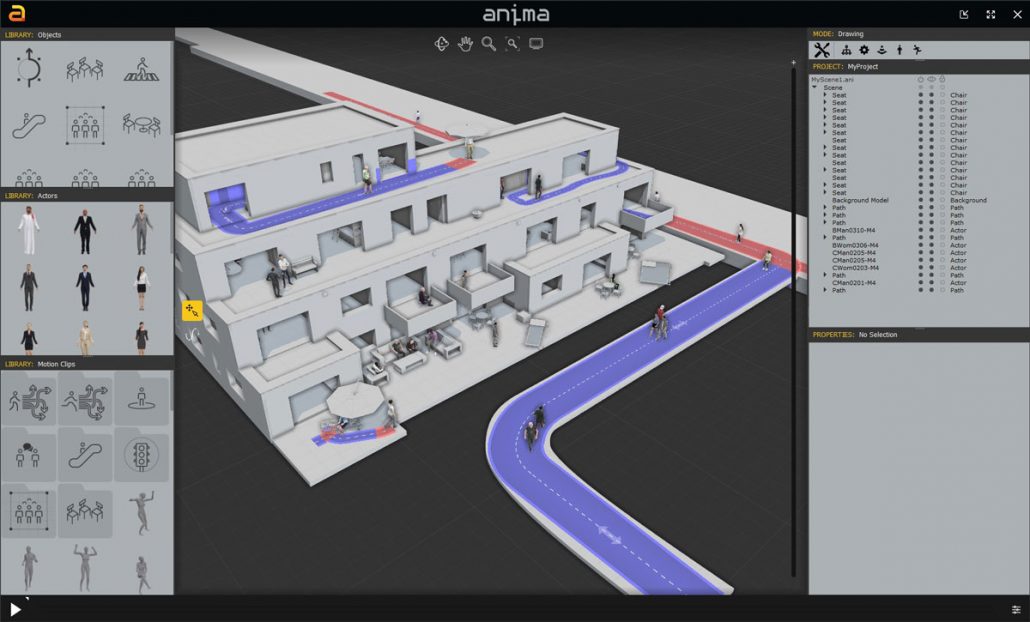Click the yellow move gizmo button
This screenshot has width=1030, height=622.
[192, 310]
